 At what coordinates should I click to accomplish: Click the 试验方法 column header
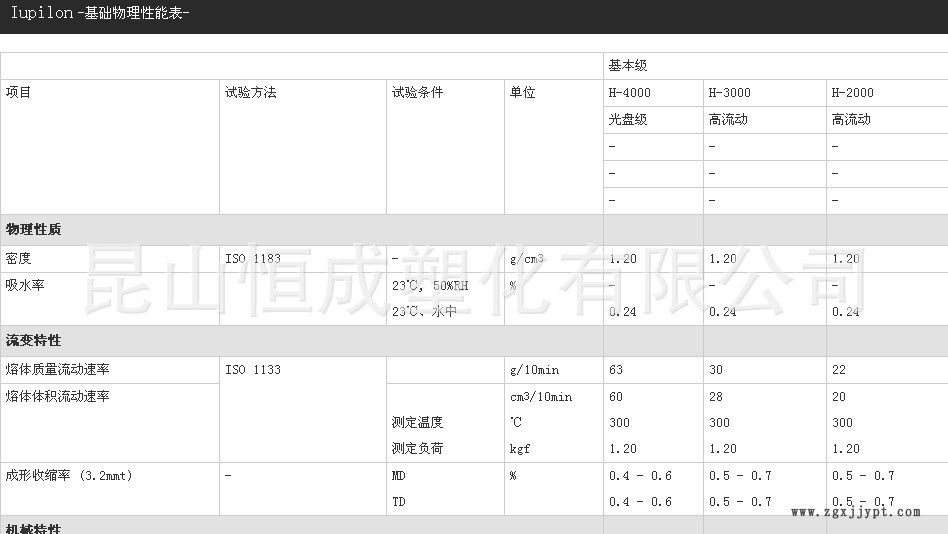[250, 93]
